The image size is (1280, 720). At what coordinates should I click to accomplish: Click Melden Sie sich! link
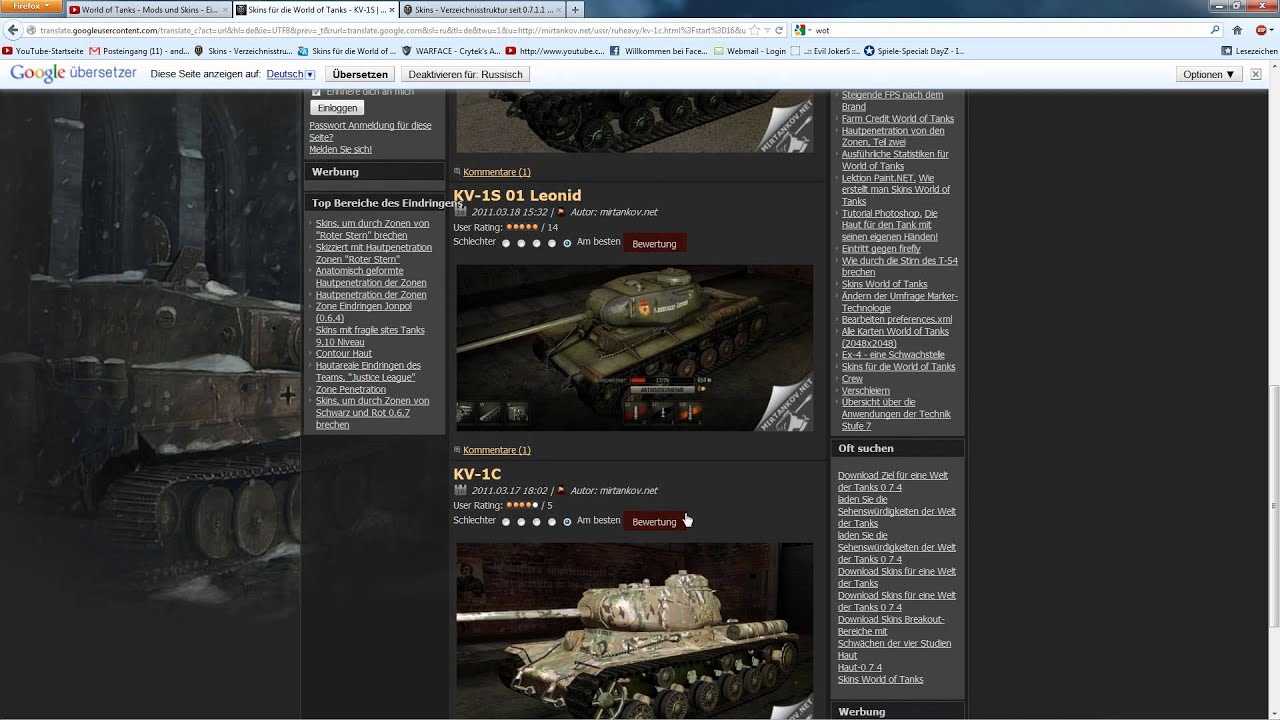click(x=340, y=149)
